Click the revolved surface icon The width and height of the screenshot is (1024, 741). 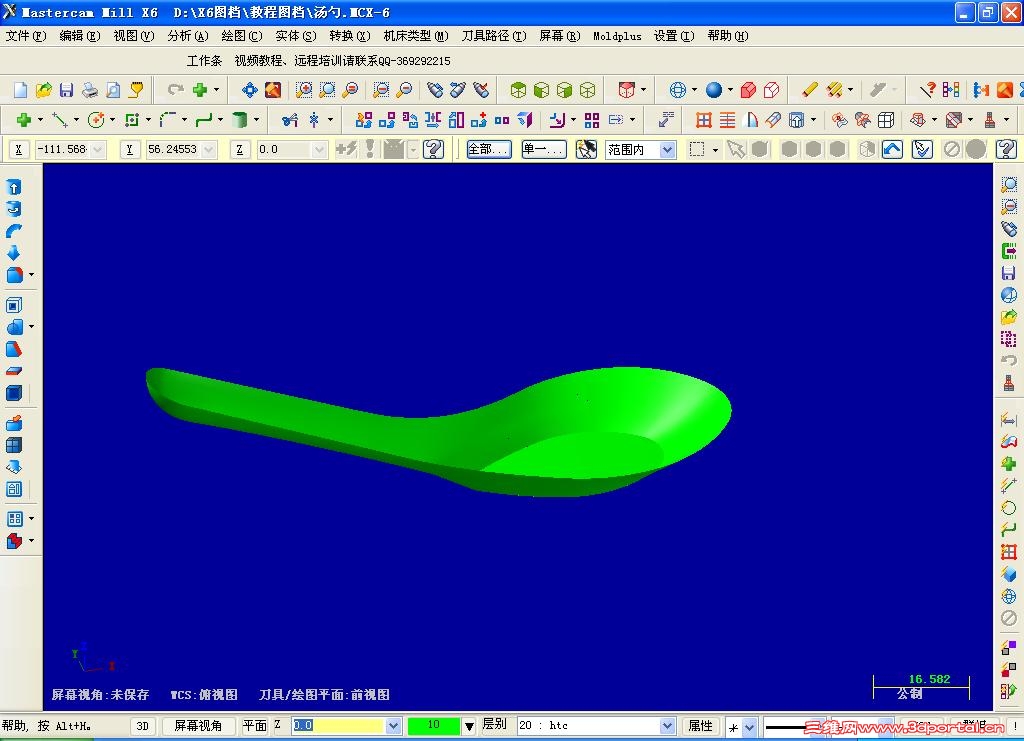(751, 119)
